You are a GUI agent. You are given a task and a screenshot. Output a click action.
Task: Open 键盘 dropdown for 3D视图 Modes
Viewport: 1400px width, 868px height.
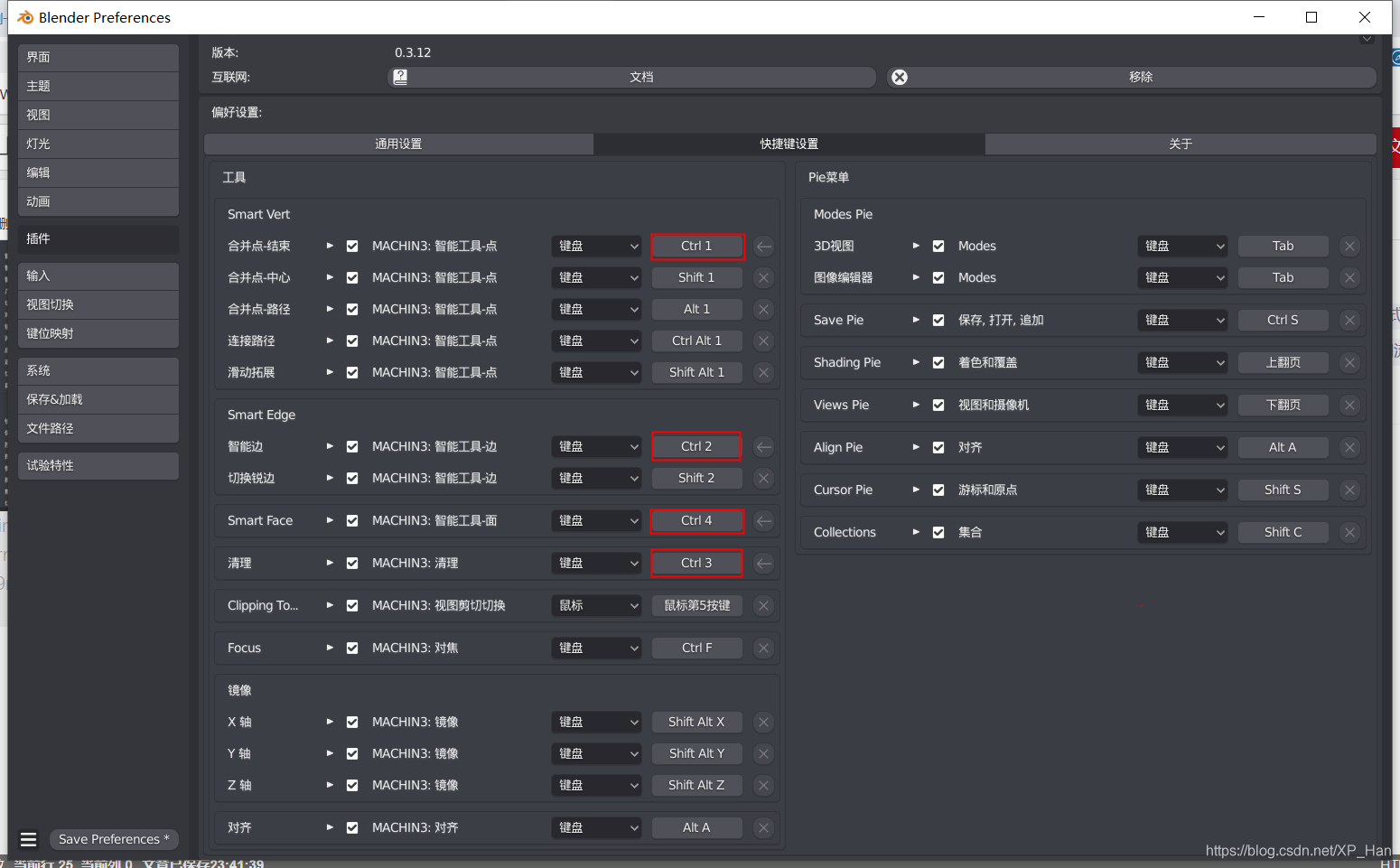[x=1182, y=246]
